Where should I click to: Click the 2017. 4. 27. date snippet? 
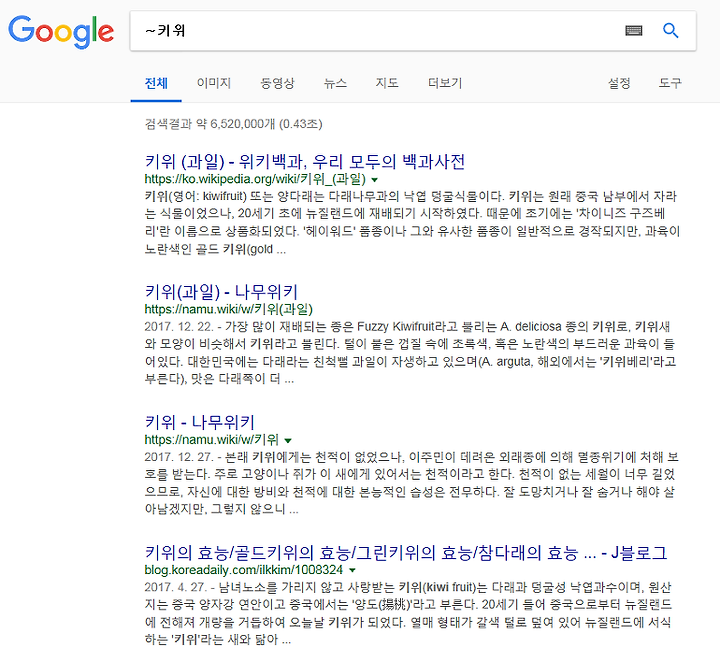(x=175, y=588)
